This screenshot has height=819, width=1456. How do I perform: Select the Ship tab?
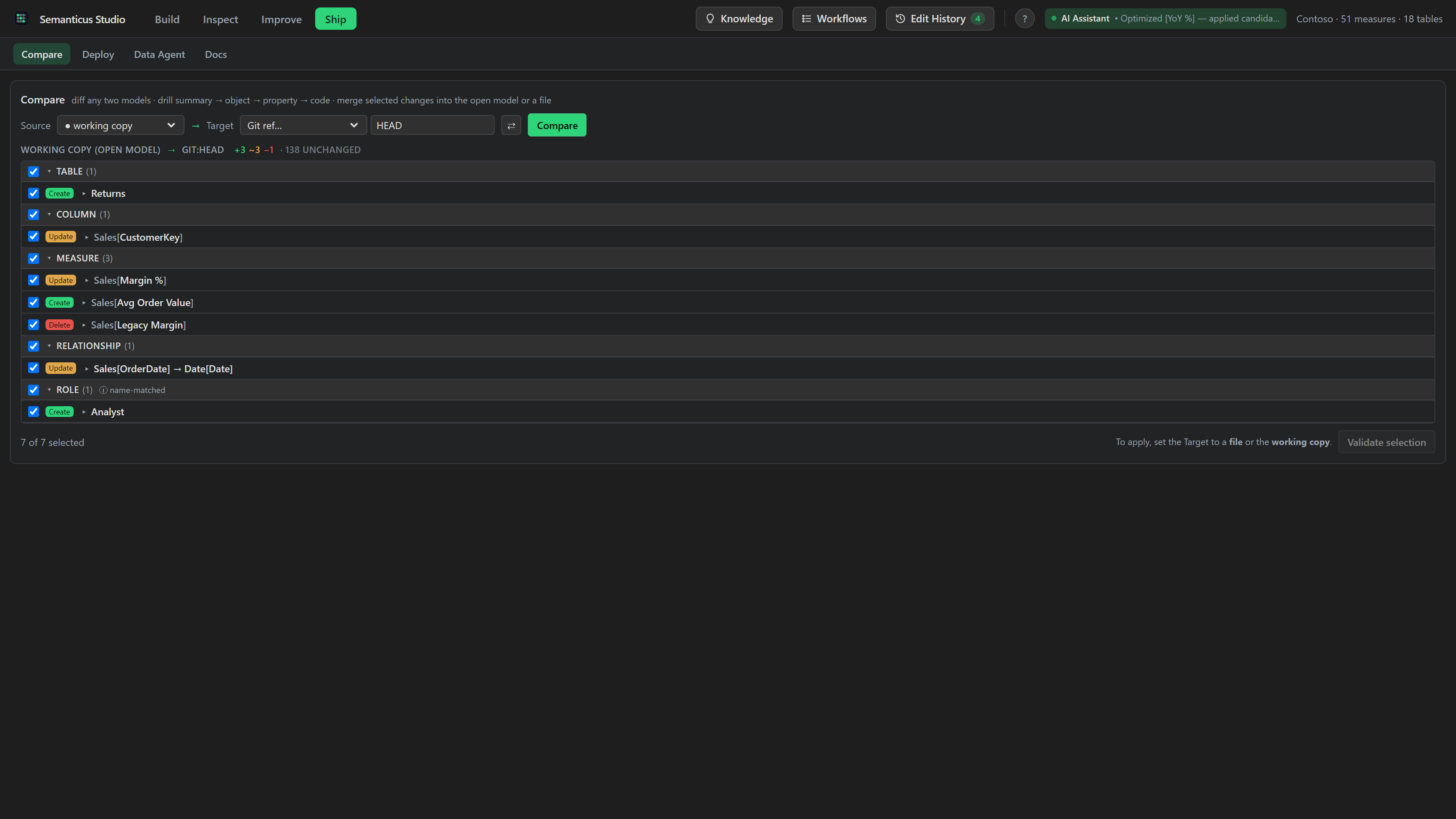tap(336, 19)
